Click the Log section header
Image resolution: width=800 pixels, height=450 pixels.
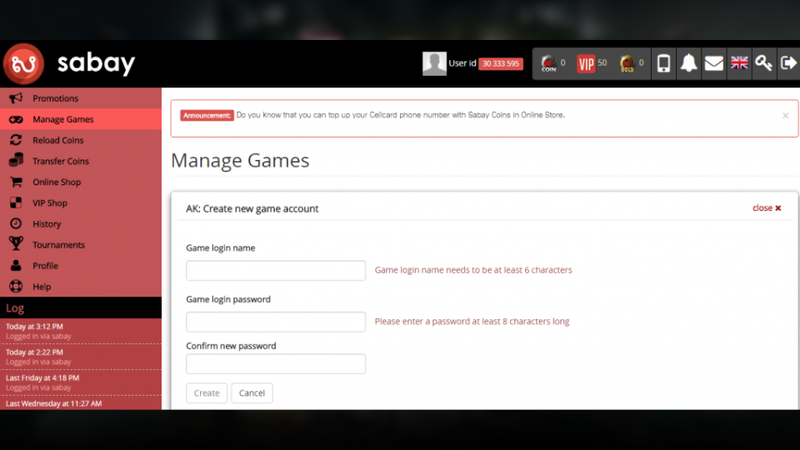pyautogui.click(x=81, y=308)
